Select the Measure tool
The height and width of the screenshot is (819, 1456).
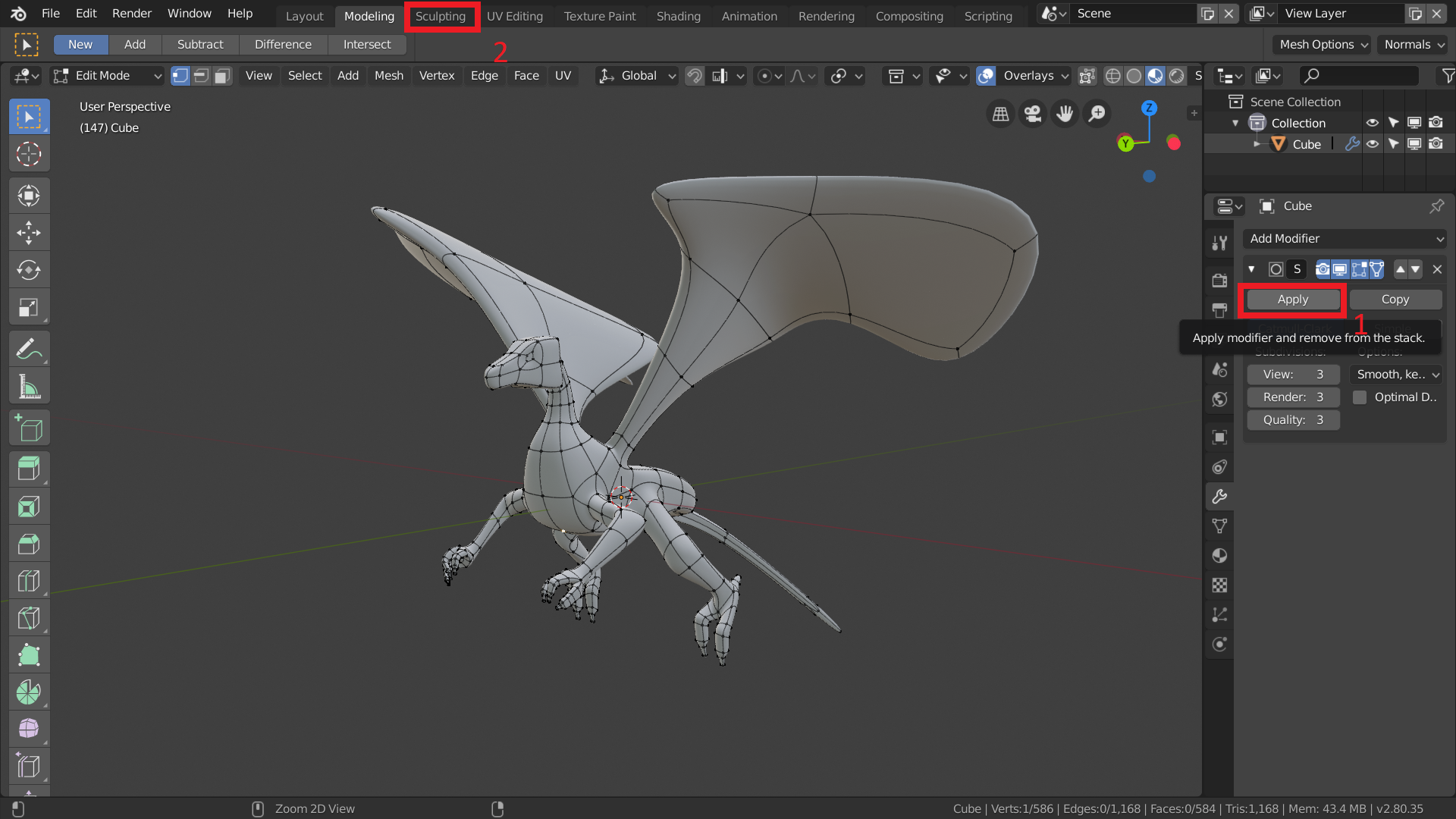tap(29, 387)
